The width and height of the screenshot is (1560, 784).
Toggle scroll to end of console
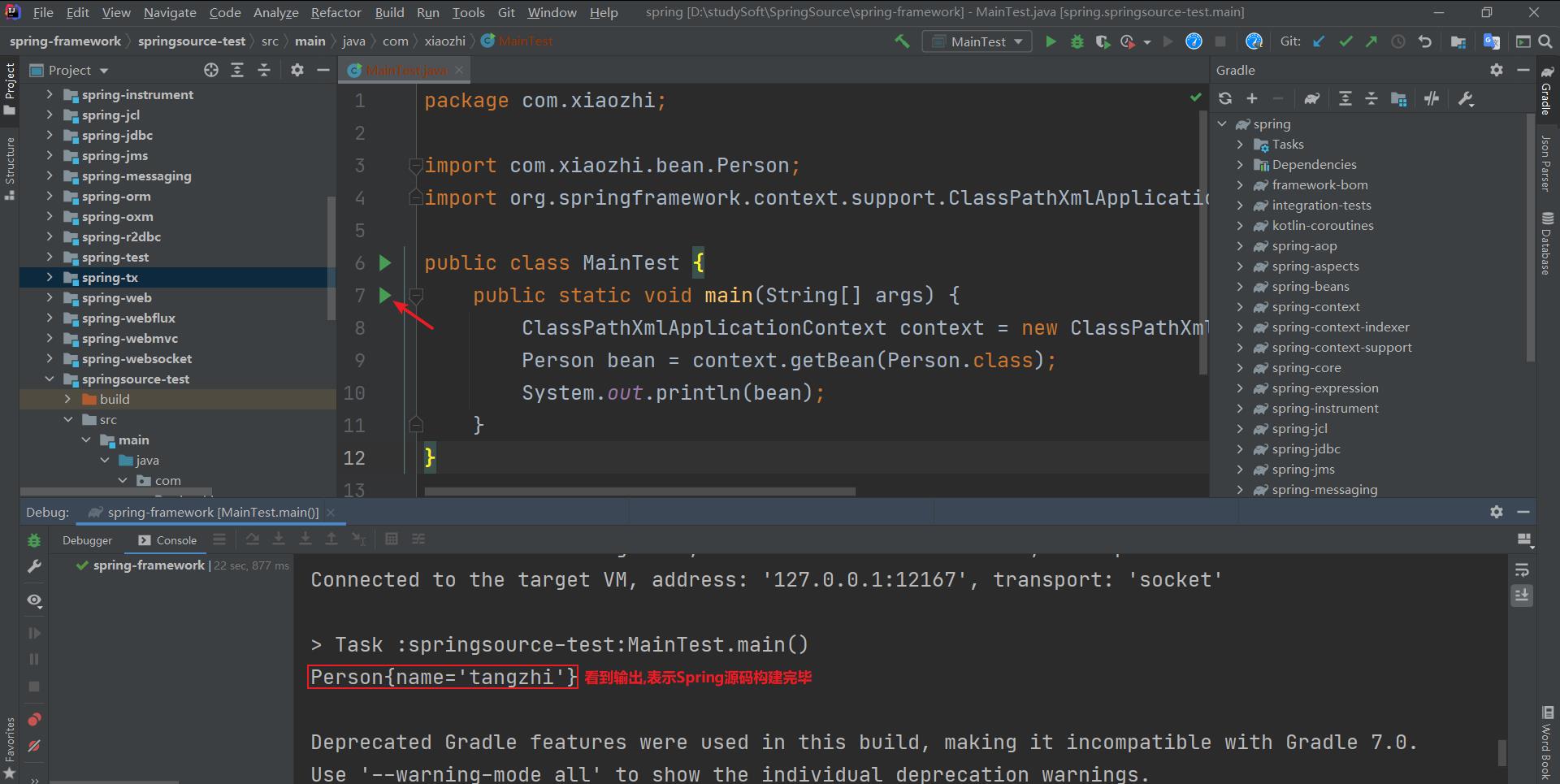click(x=1523, y=596)
